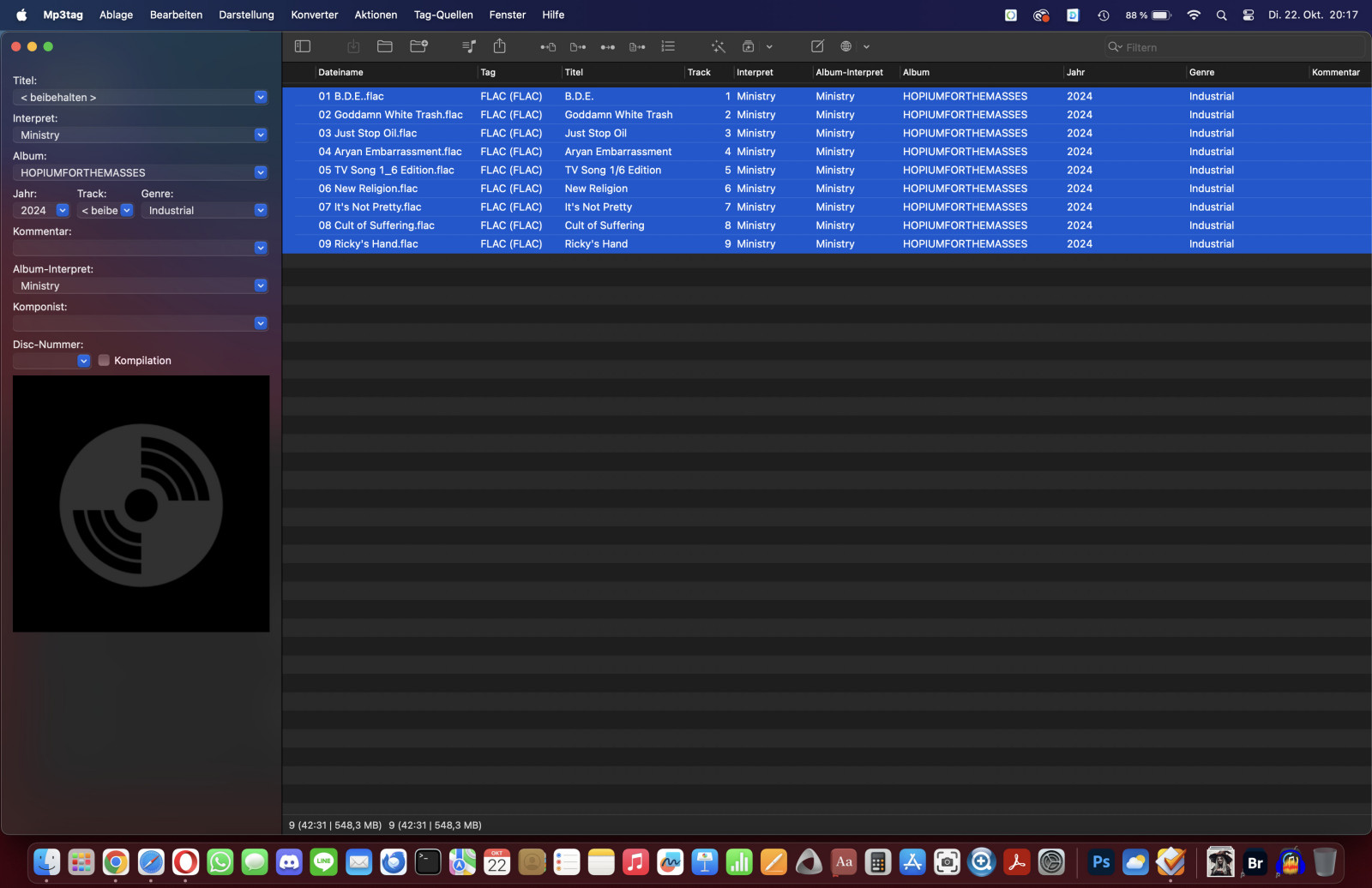1372x888 pixels.
Task: Open folder using the folder icon
Action: point(385,46)
